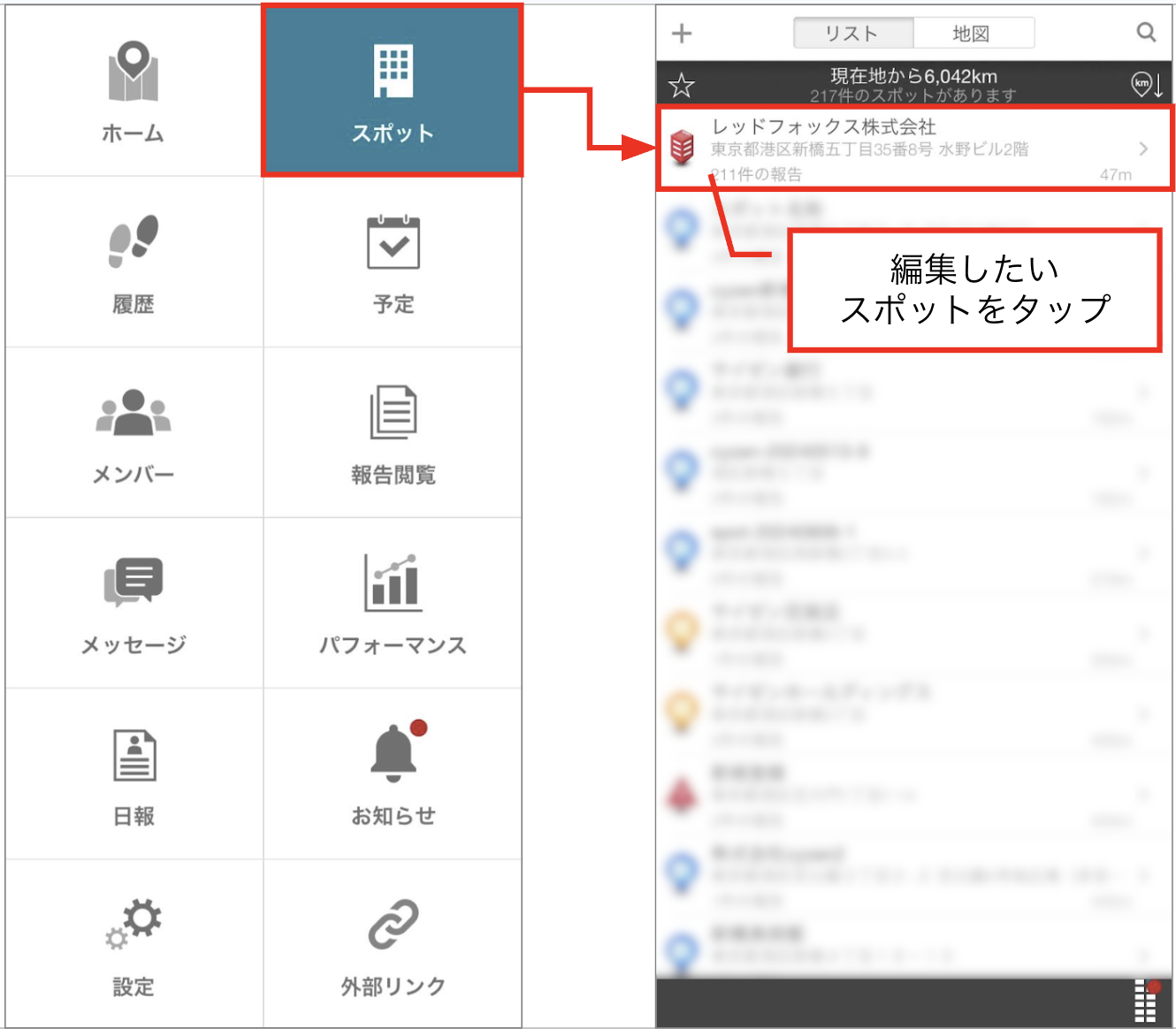The width and height of the screenshot is (1176, 1029).
Task: Select spot name レッドフォックス株式会社
Action: click(x=824, y=126)
